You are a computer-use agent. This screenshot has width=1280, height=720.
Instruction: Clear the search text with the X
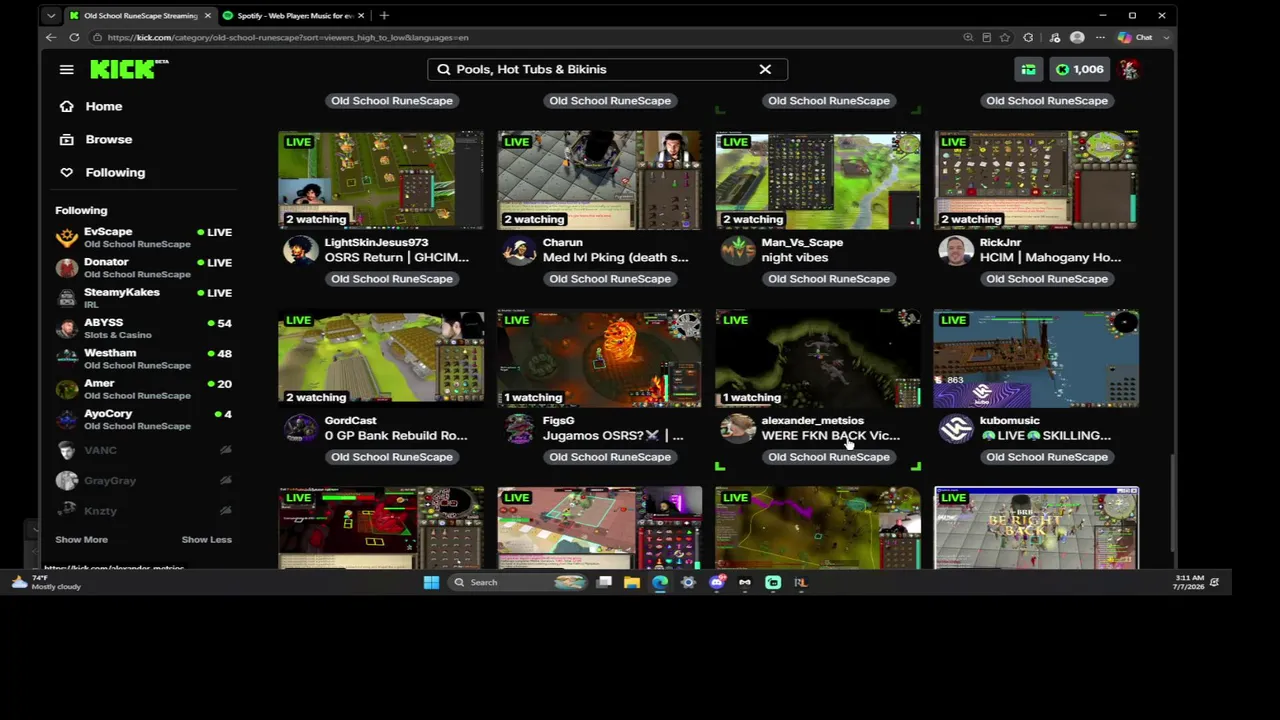765,69
